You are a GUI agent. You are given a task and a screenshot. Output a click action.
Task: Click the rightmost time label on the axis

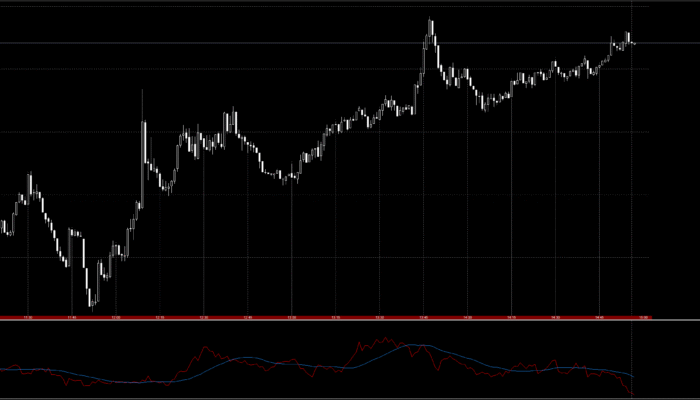pos(642,318)
